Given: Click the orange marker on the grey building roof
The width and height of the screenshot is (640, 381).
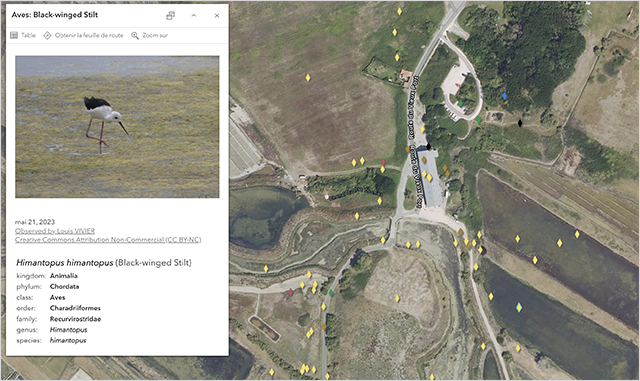Looking at the screenshot, I should coord(424,160).
